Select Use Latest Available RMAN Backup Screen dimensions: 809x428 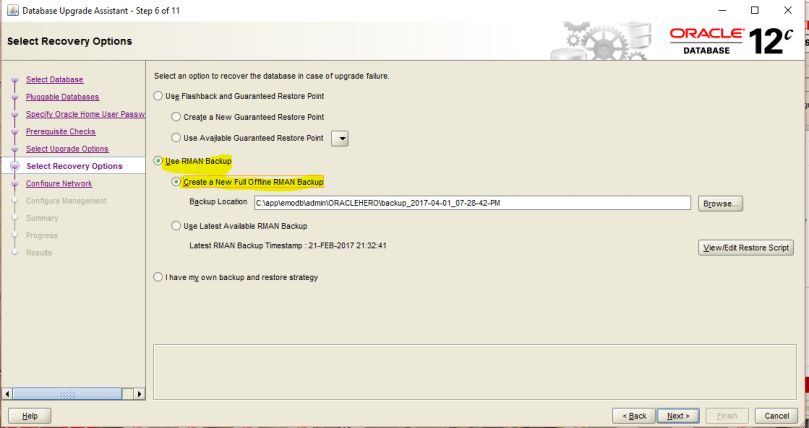[177, 226]
